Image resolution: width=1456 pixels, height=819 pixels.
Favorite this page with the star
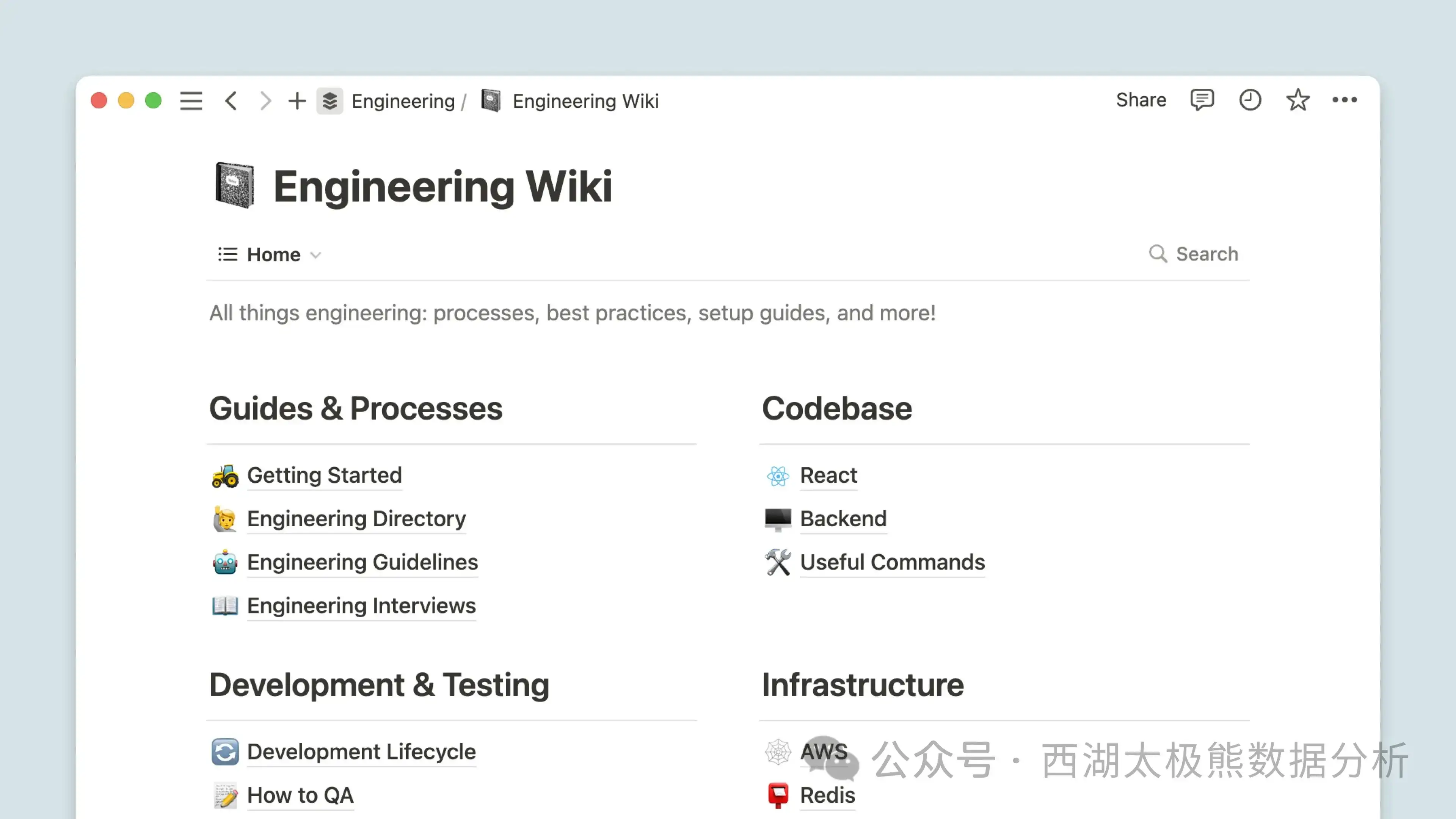click(x=1298, y=100)
